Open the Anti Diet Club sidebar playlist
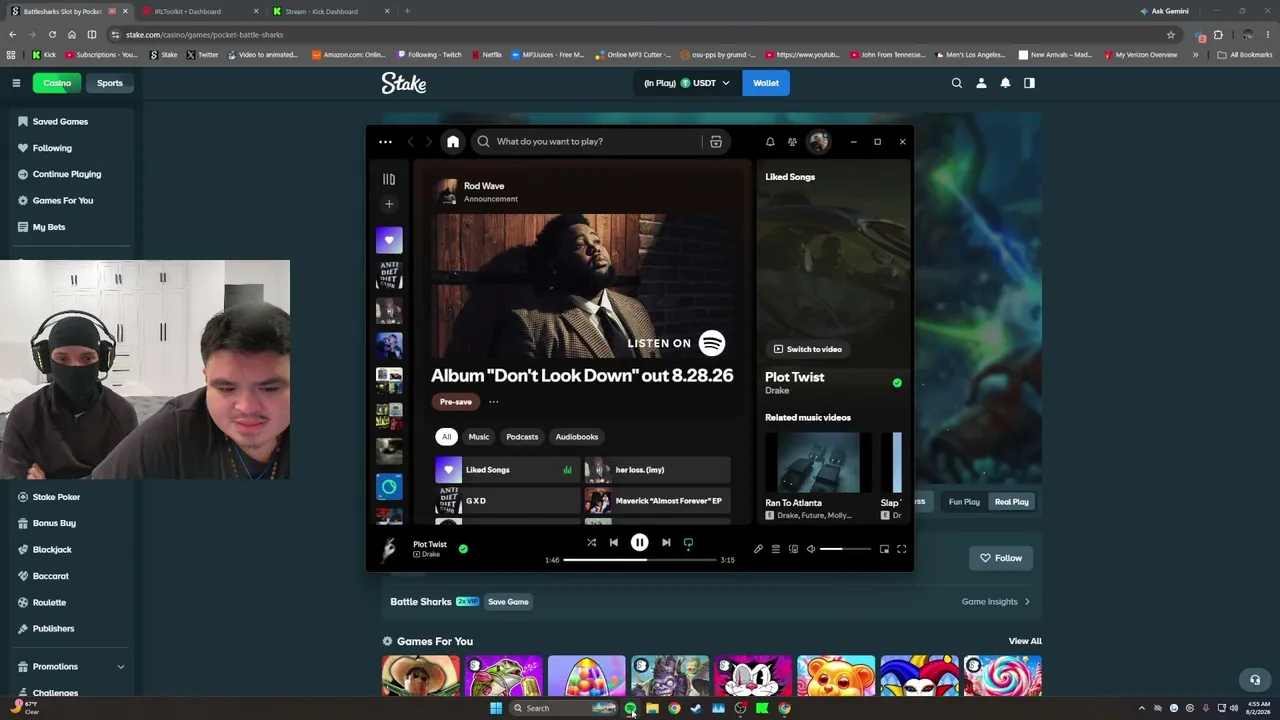 coord(389,275)
